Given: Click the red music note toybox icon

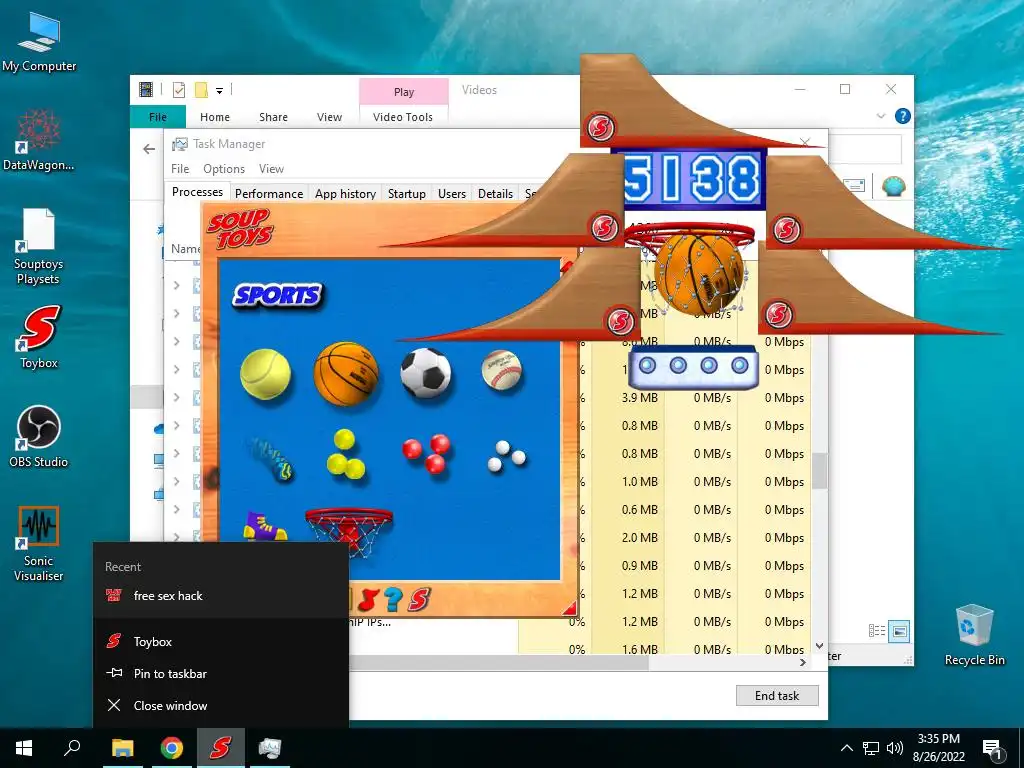Looking at the screenshot, I should [x=368, y=599].
